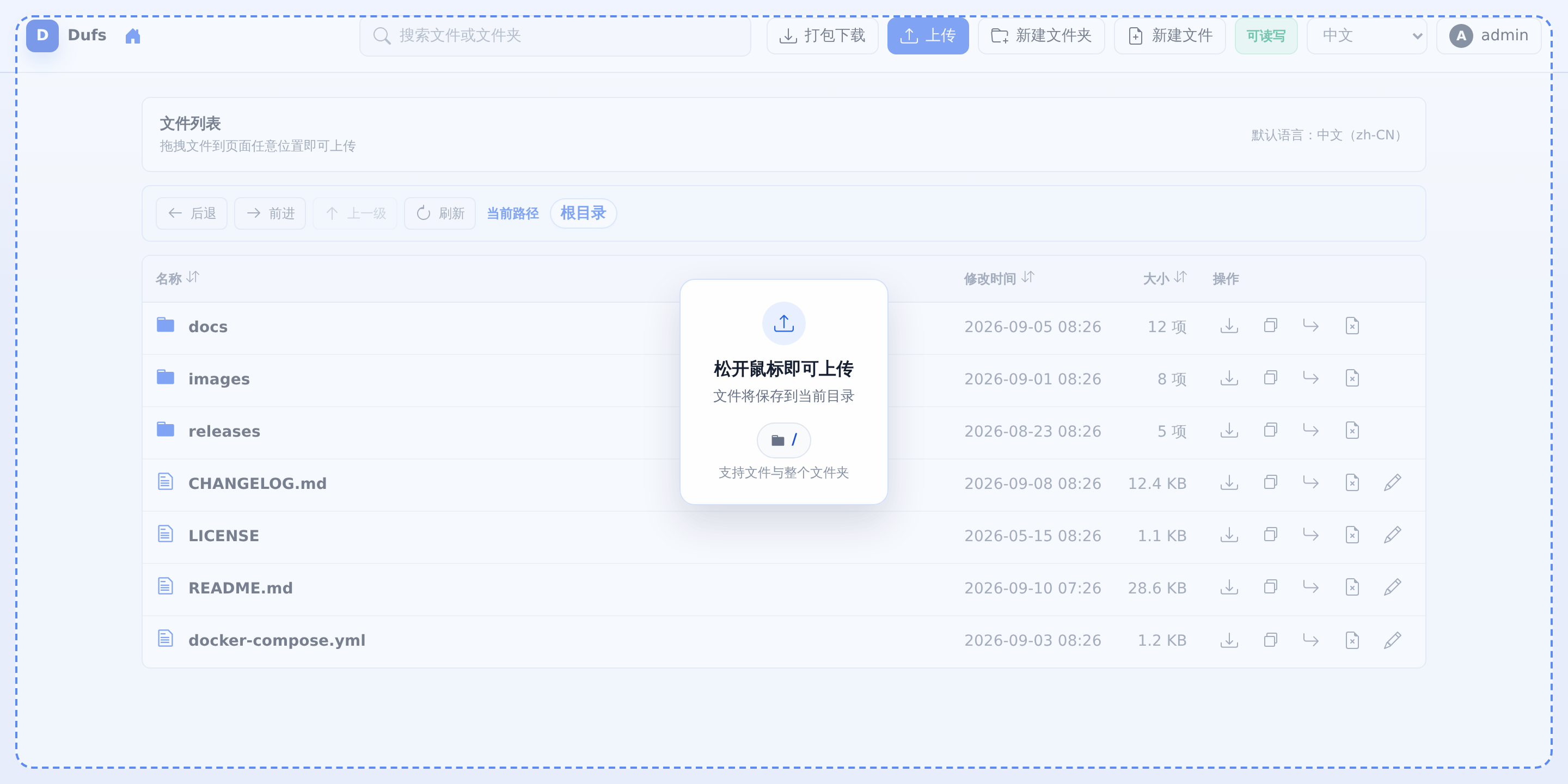Screen dimensions: 1568x784
Task: Move CHANGELOG.md file
Action: click(x=1310, y=483)
